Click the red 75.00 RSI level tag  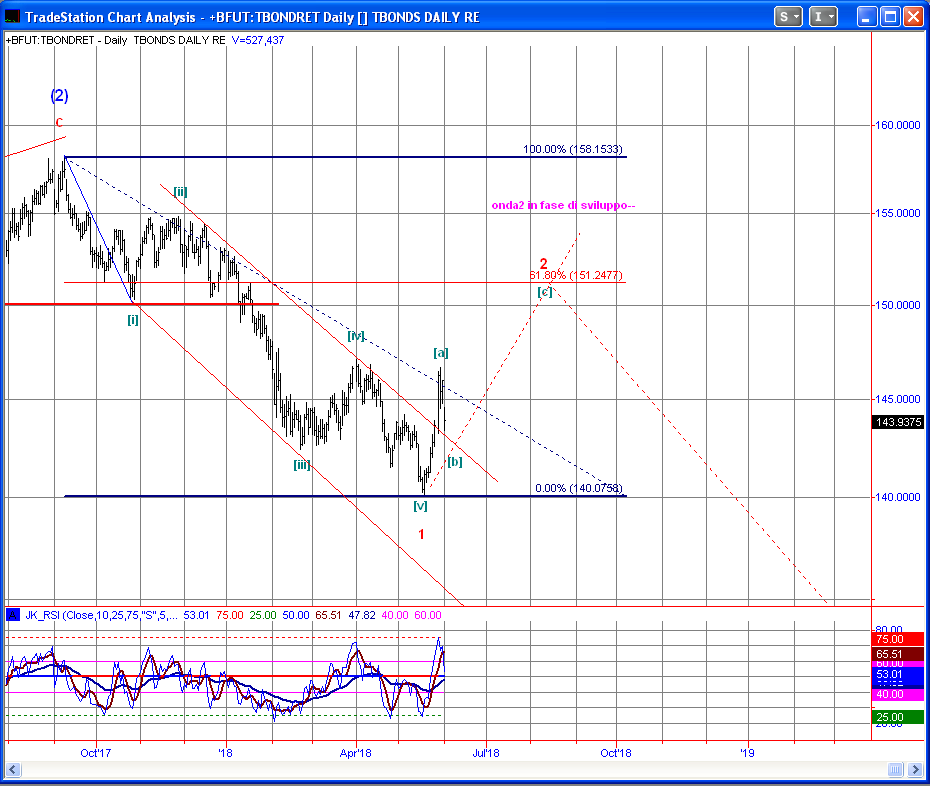pos(898,639)
